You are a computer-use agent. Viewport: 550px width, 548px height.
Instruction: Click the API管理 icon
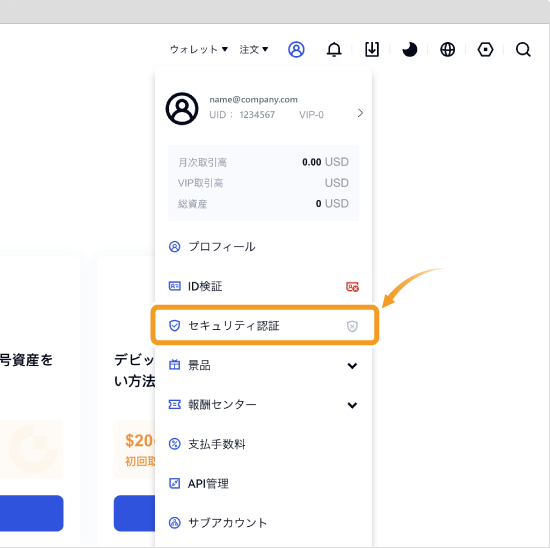174,483
